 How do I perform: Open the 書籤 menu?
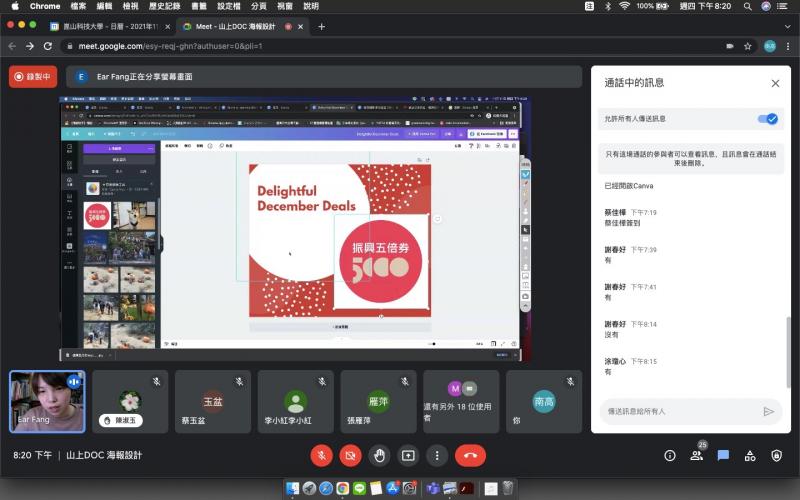[x=199, y=6]
